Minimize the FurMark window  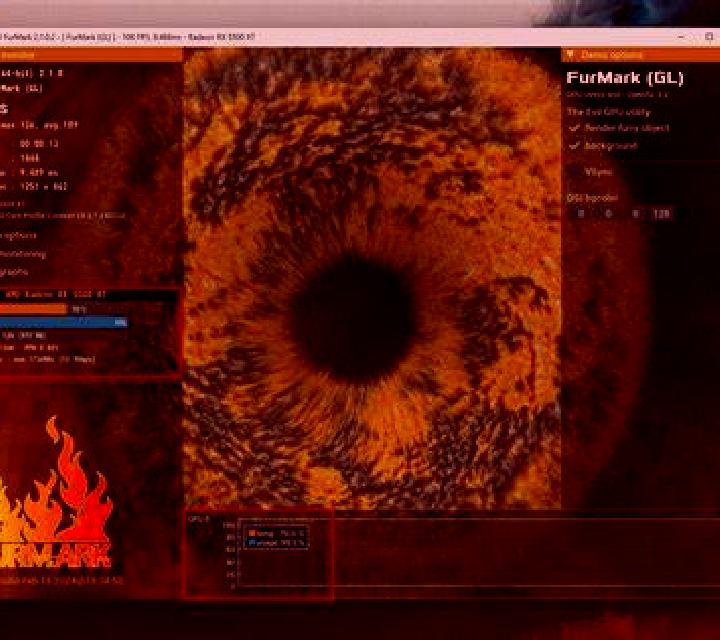(681, 37)
